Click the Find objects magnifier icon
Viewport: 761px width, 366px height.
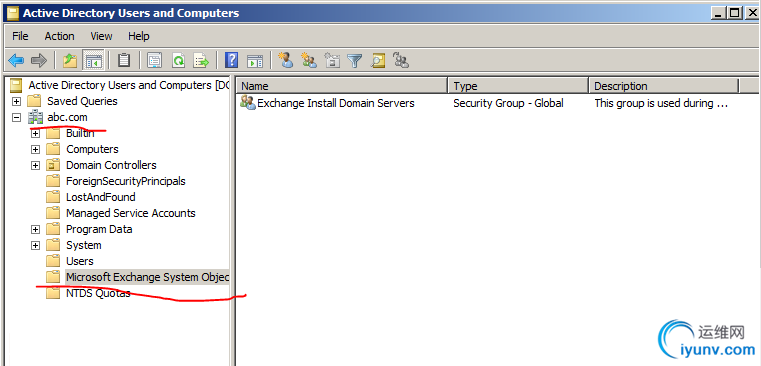378,61
